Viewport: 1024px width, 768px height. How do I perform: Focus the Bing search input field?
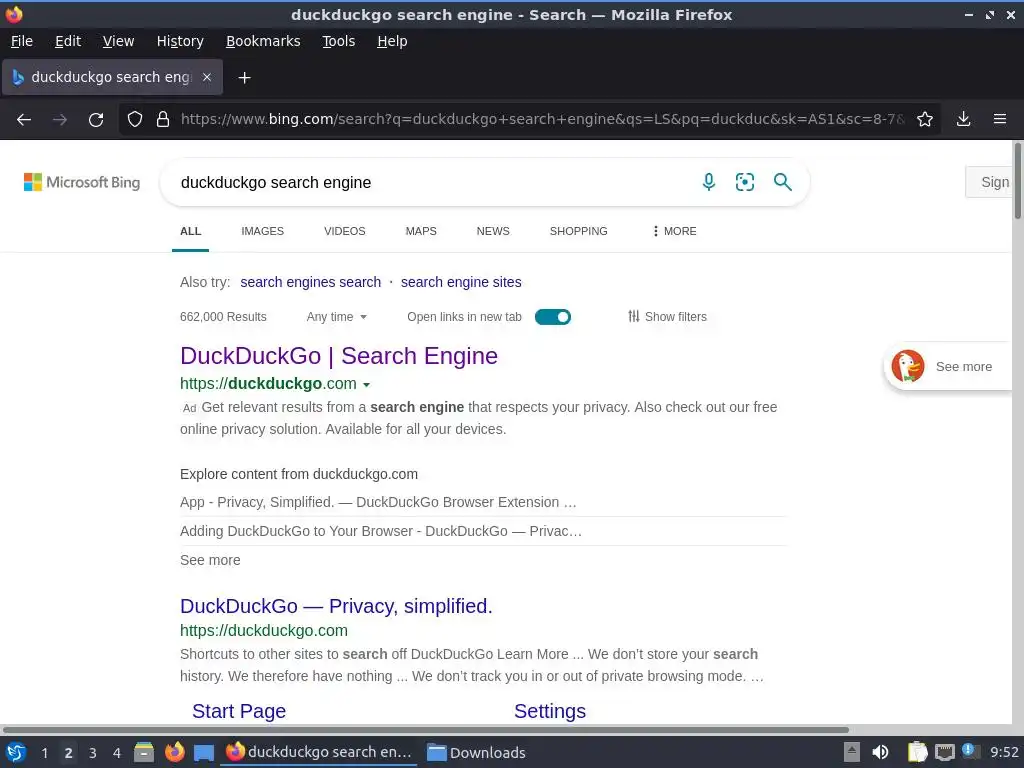point(431,182)
